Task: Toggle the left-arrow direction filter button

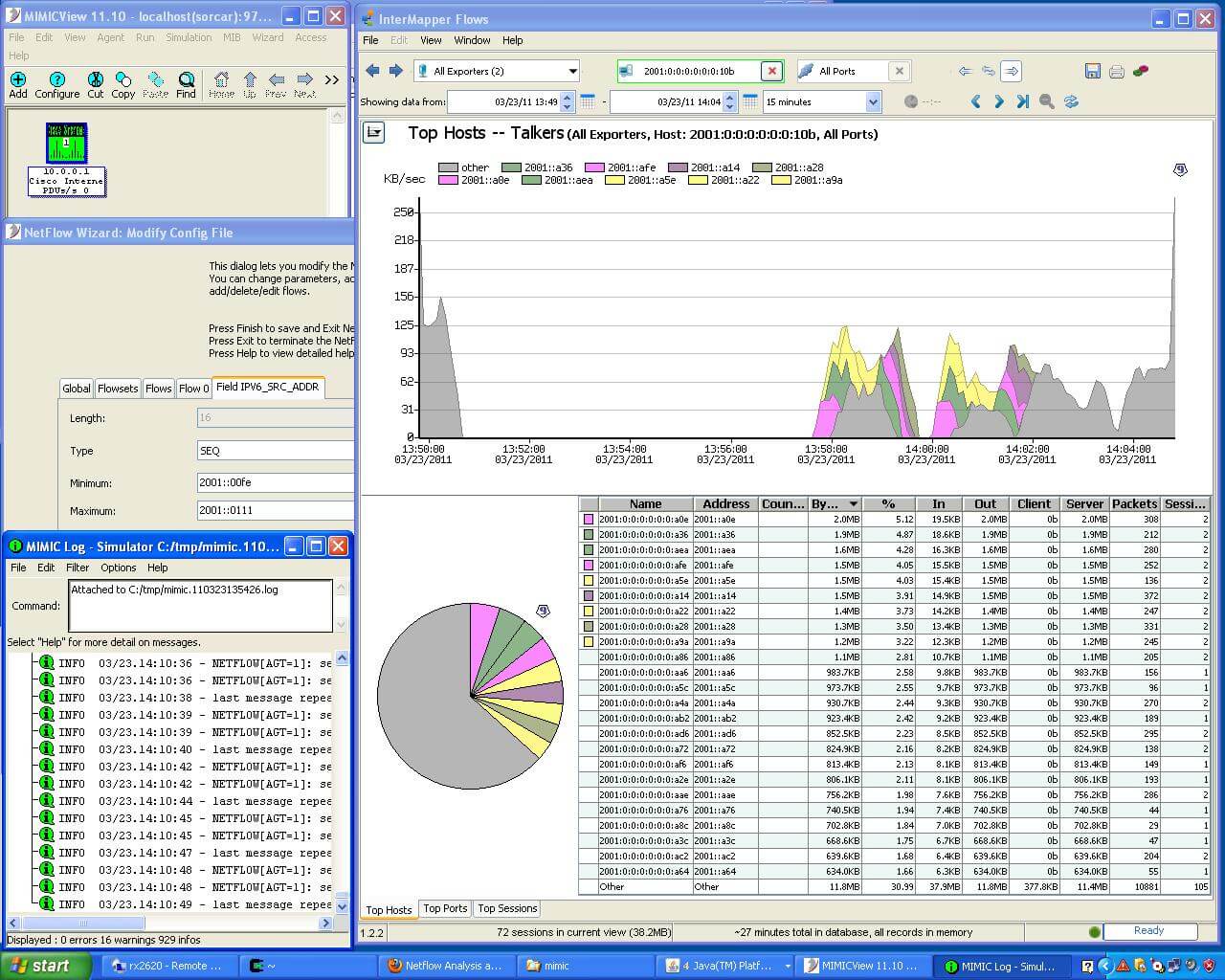Action: [965, 71]
